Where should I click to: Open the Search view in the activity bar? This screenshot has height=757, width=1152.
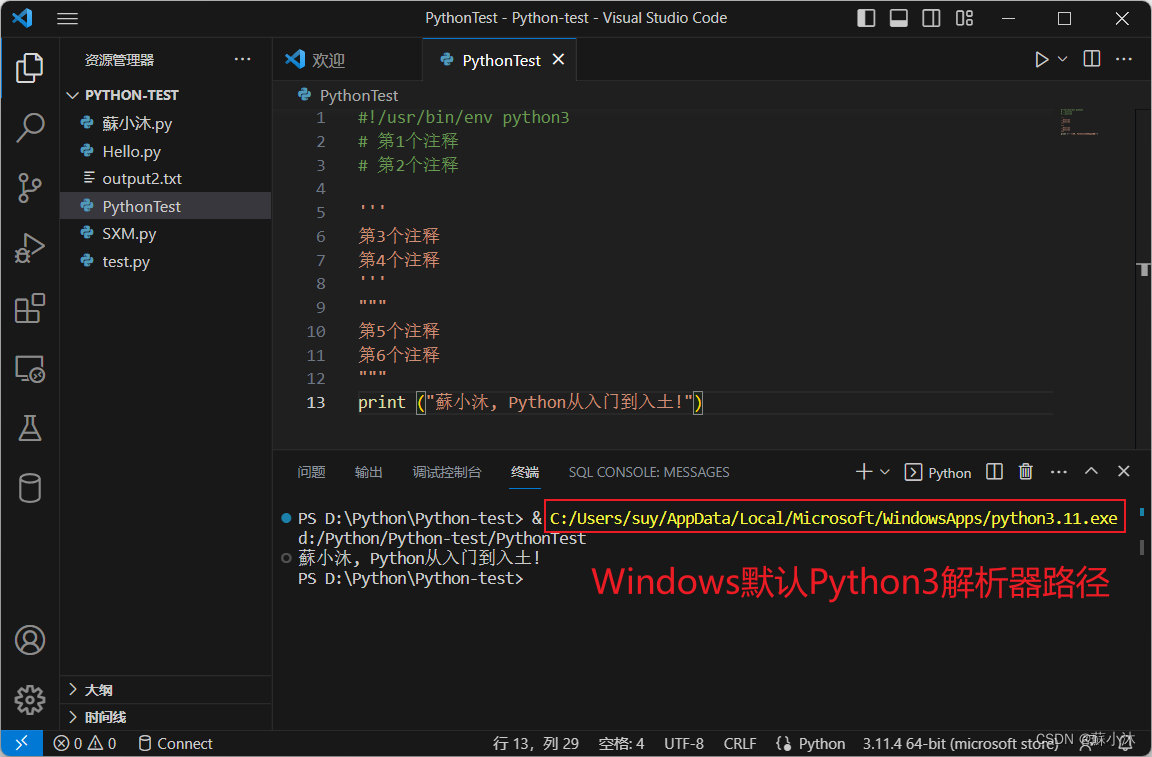[x=29, y=127]
